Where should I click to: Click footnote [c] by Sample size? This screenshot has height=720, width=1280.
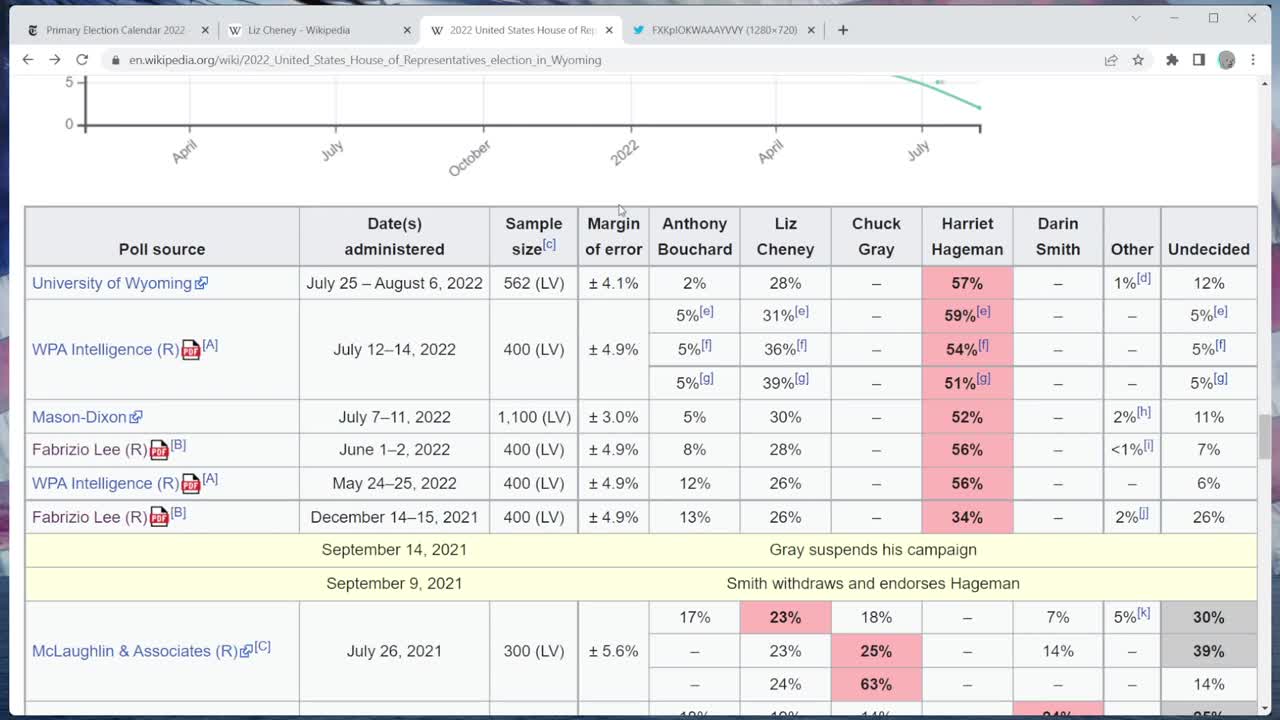pyautogui.click(x=549, y=245)
